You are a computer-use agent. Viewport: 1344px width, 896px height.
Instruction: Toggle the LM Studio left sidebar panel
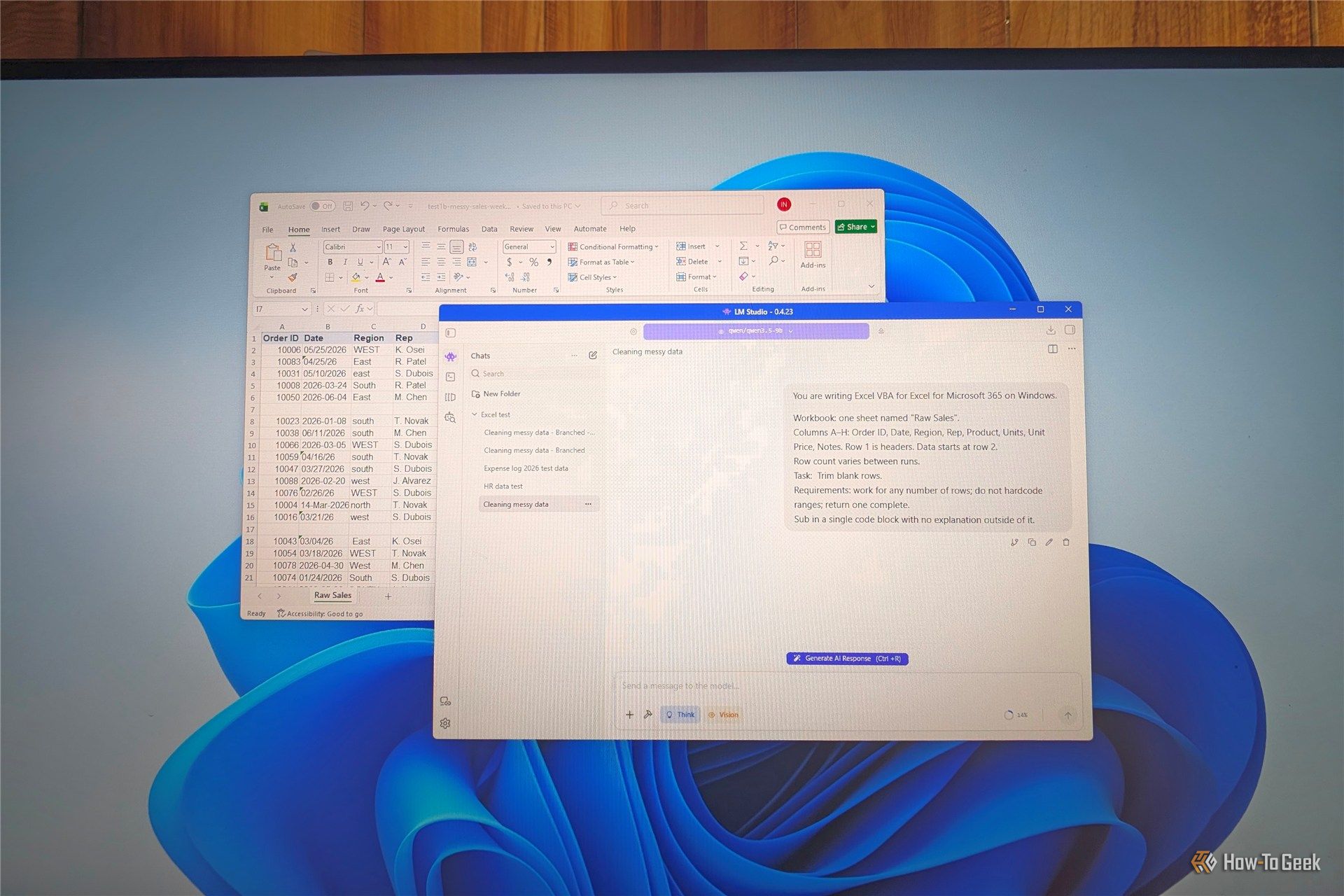[451, 332]
